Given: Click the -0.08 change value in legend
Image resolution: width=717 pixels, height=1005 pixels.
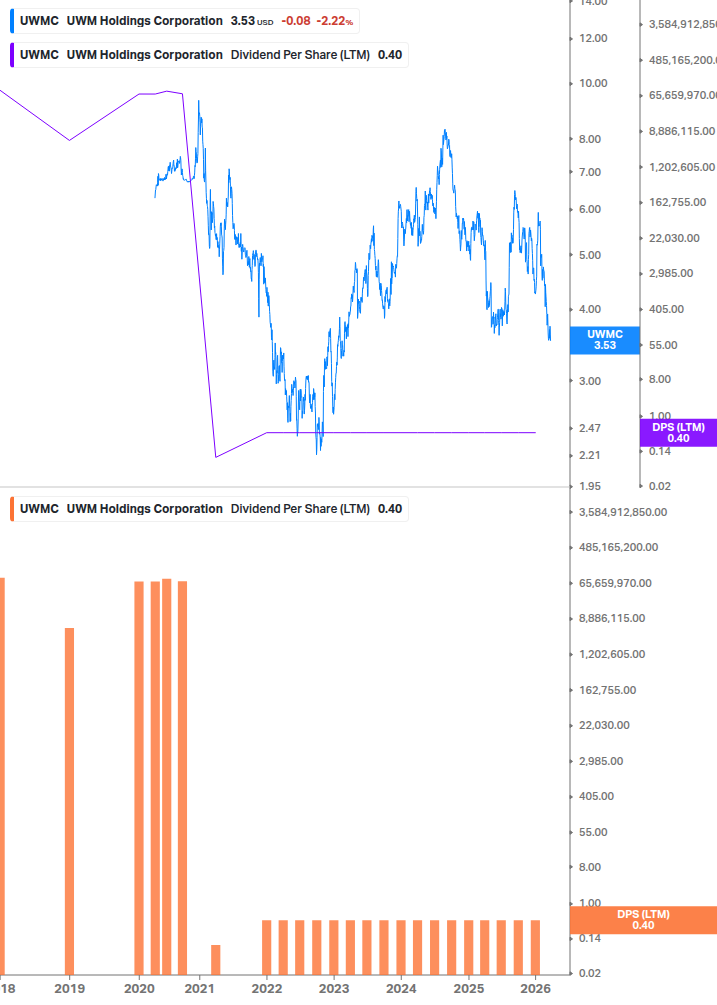Looking at the screenshot, I should point(296,21).
